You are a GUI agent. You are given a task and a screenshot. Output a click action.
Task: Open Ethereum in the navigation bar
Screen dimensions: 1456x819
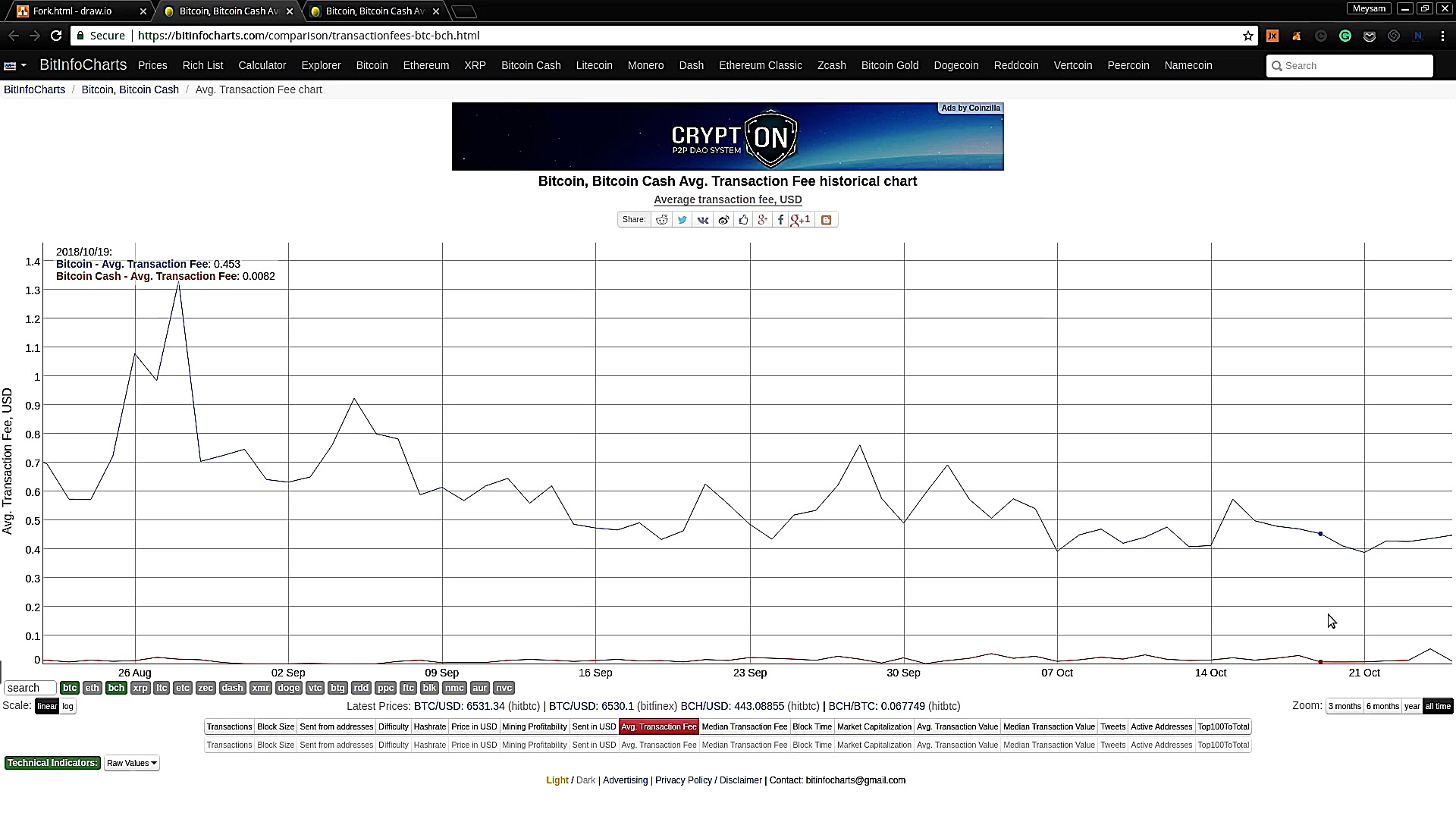(426, 66)
